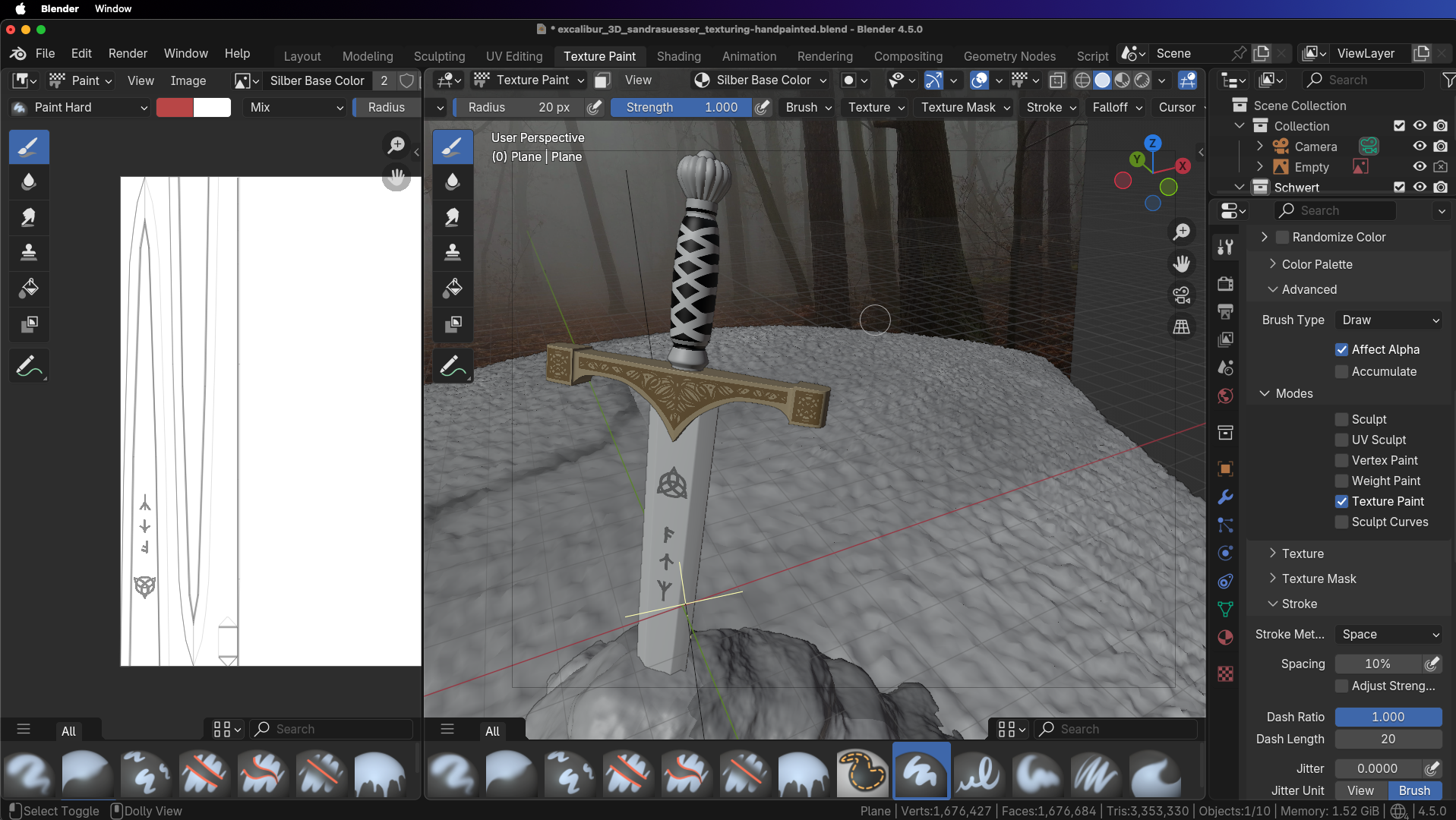Select the Clone stamp tool in image editor
The width and height of the screenshot is (1456, 820).
tap(29, 252)
